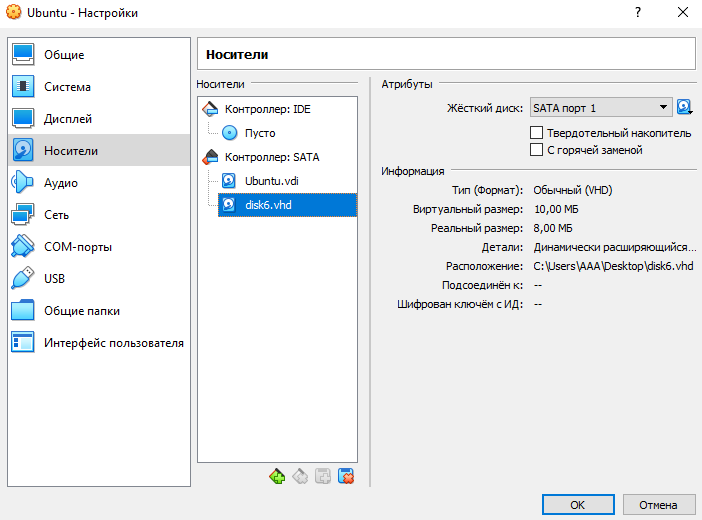
Task: Click the IDE controller icon
Action: (210, 109)
